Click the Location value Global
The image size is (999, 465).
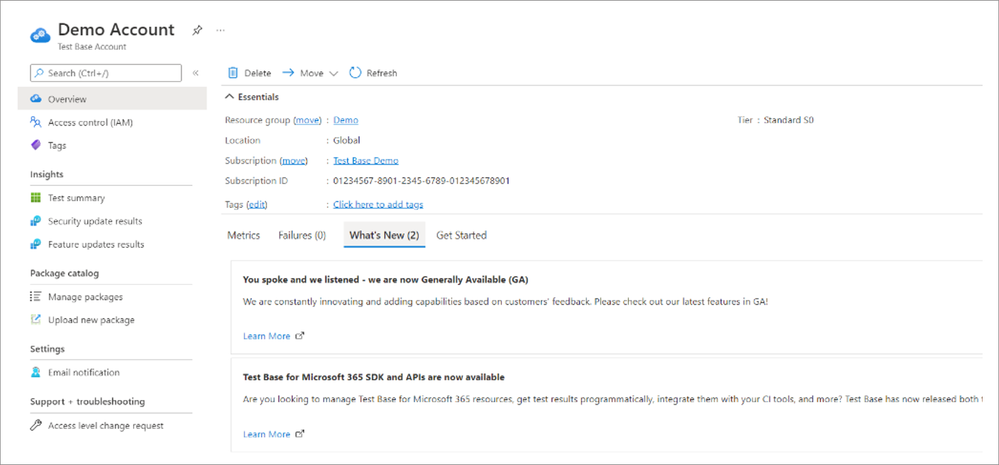pyautogui.click(x=347, y=140)
